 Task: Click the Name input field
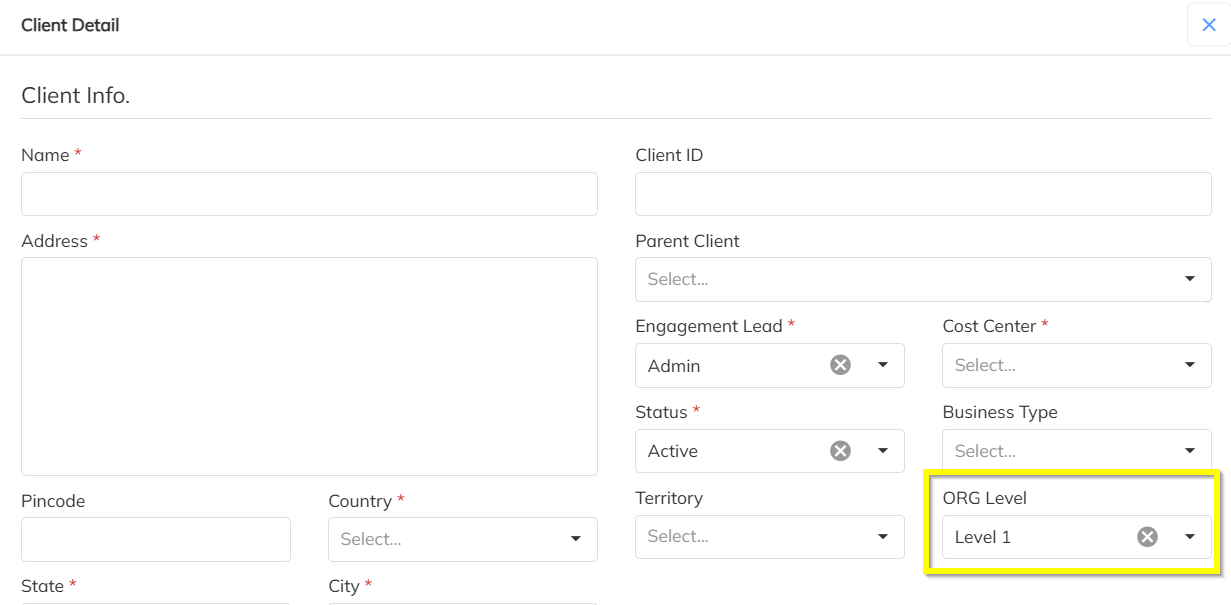[309, 194]
